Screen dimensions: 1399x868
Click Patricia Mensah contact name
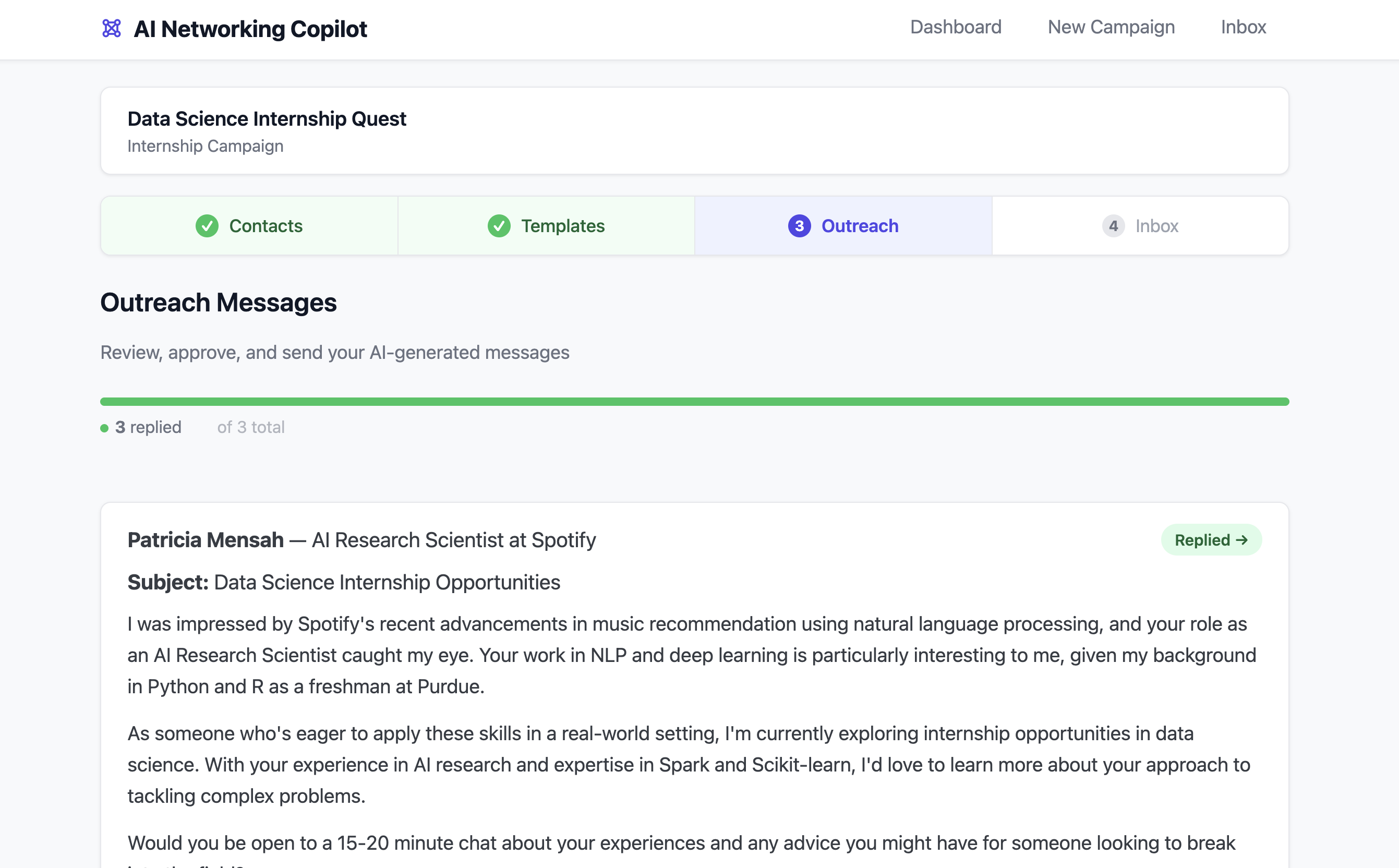(x=206, y=540)
